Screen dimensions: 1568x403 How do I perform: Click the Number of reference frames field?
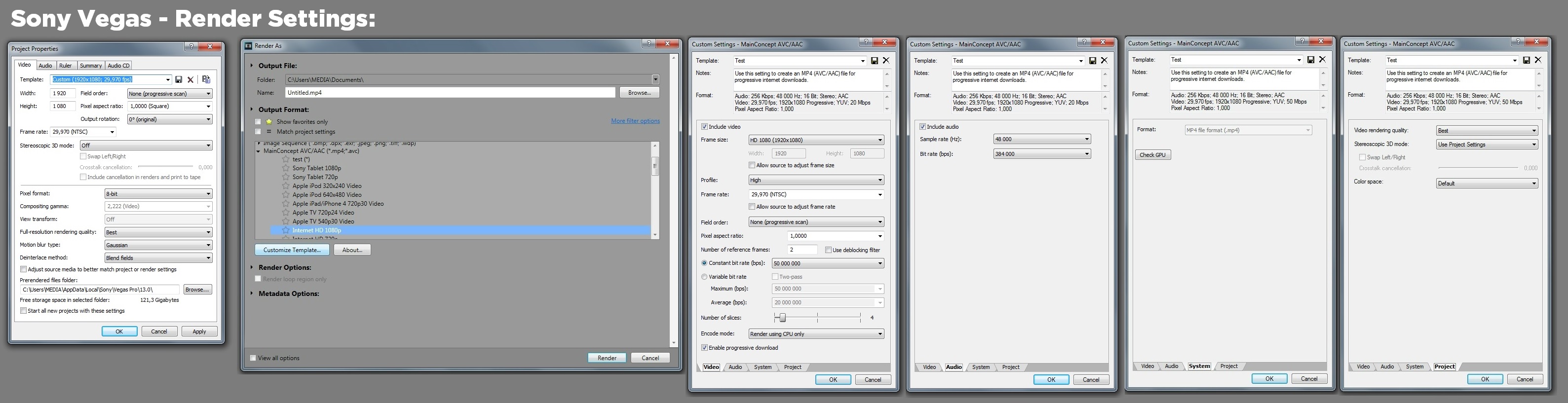pos(802,250)
